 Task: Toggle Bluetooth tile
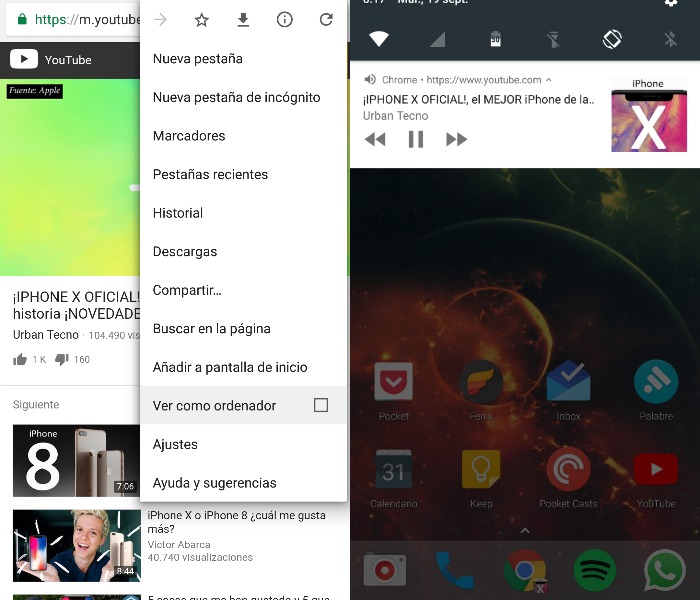670,39
